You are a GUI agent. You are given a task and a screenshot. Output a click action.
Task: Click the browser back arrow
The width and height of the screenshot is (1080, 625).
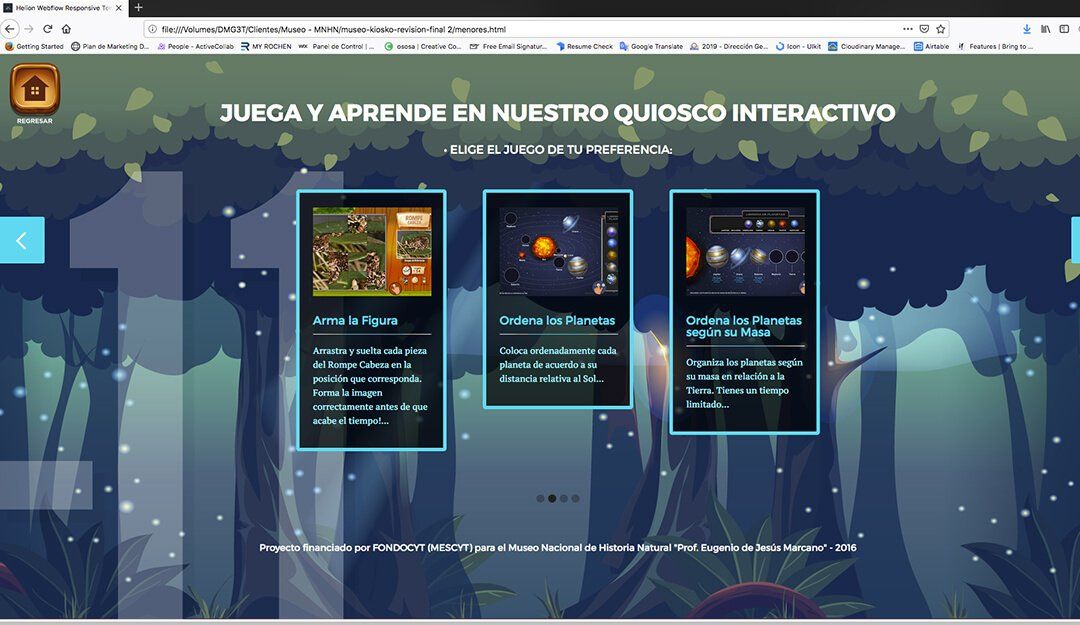point(10,29)
